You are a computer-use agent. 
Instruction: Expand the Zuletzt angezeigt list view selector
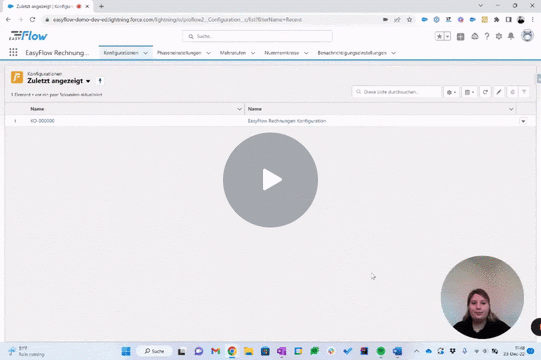(88, 81)
